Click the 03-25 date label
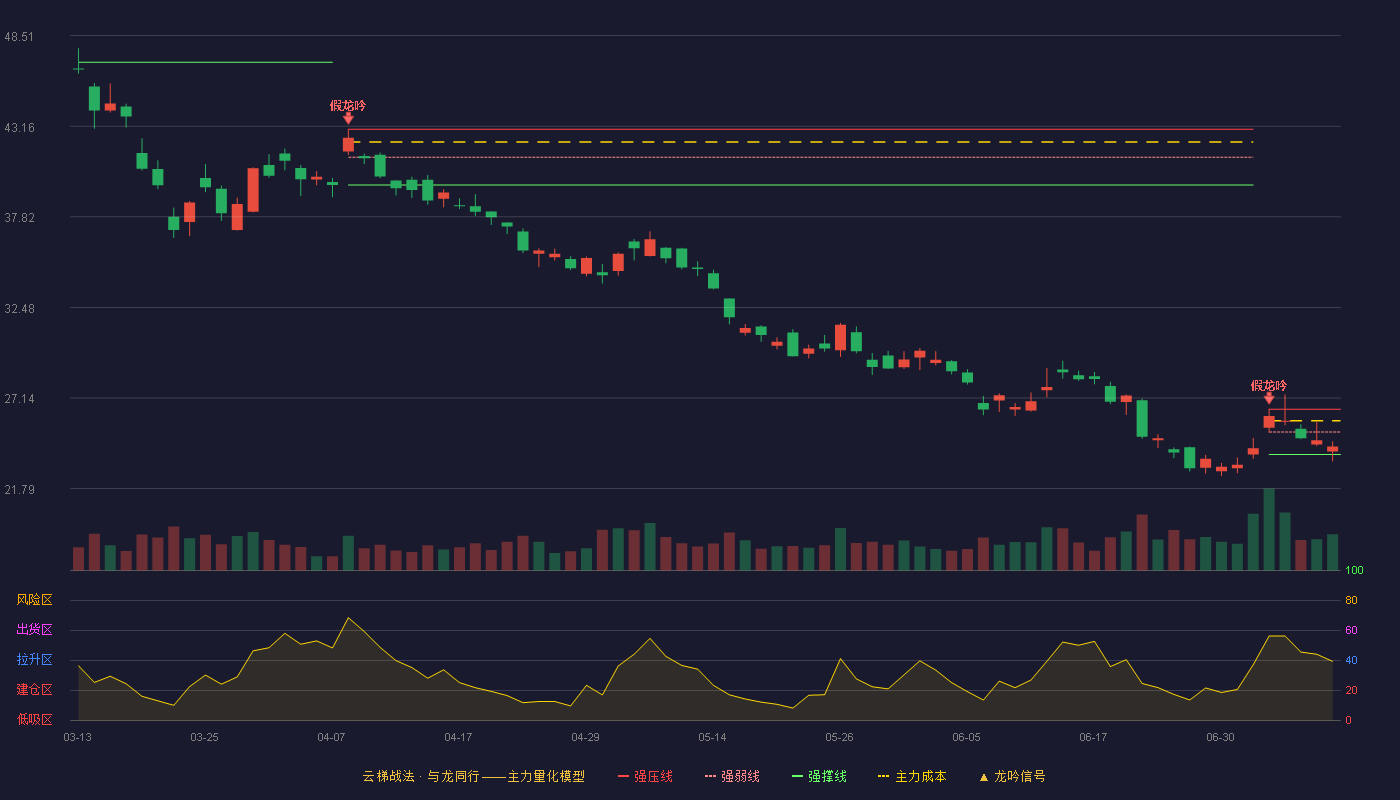The width and height of the screenshot is (1400, 800). [204, 737]
